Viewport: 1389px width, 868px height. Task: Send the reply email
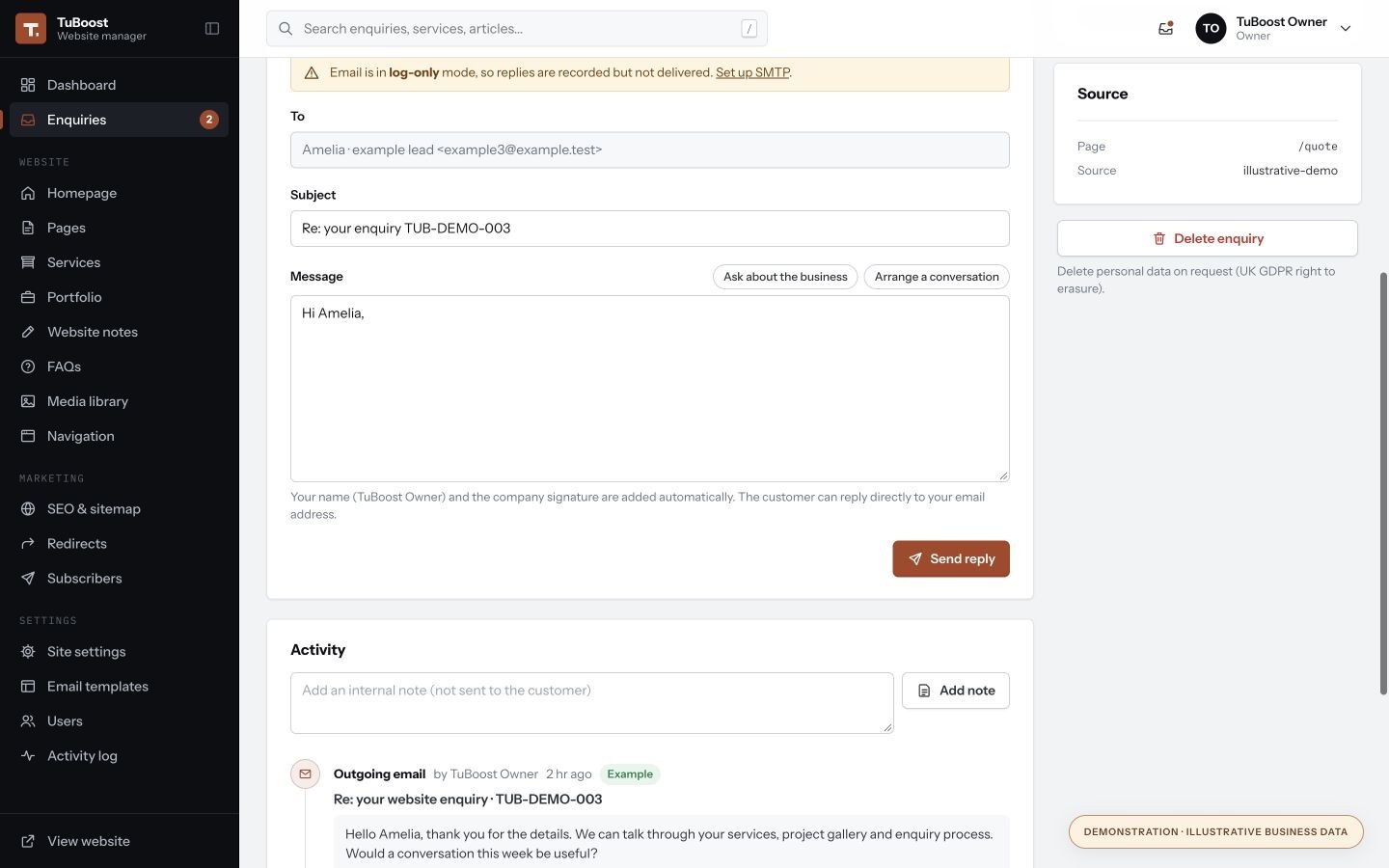951,559
